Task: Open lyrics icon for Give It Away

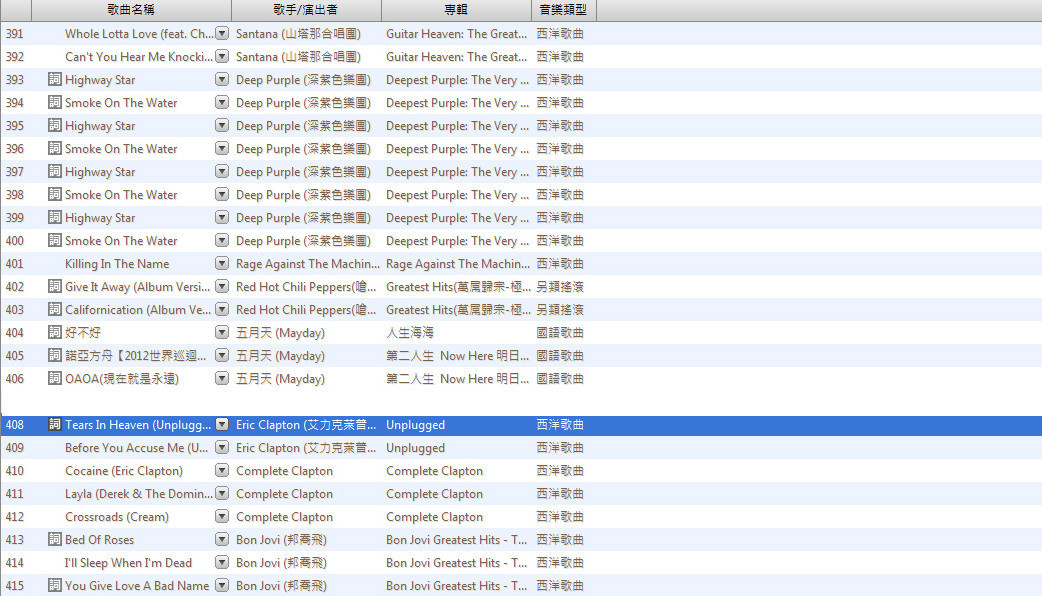Action: (x=54, y=286)
